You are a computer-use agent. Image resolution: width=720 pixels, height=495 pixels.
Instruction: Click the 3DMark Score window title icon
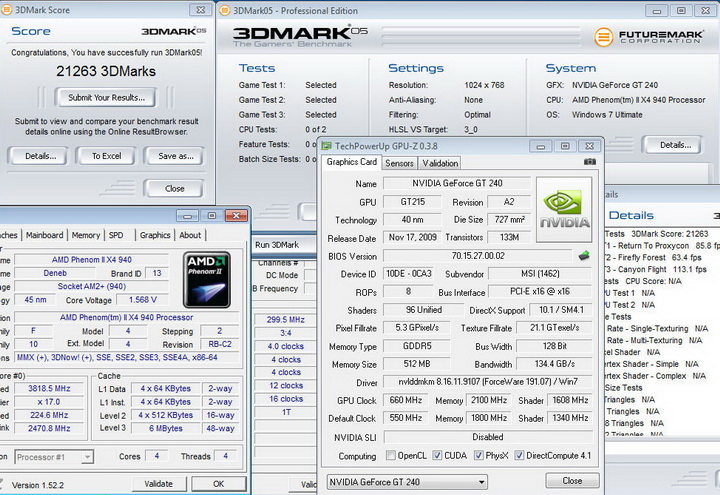click(x=7, y=10)
